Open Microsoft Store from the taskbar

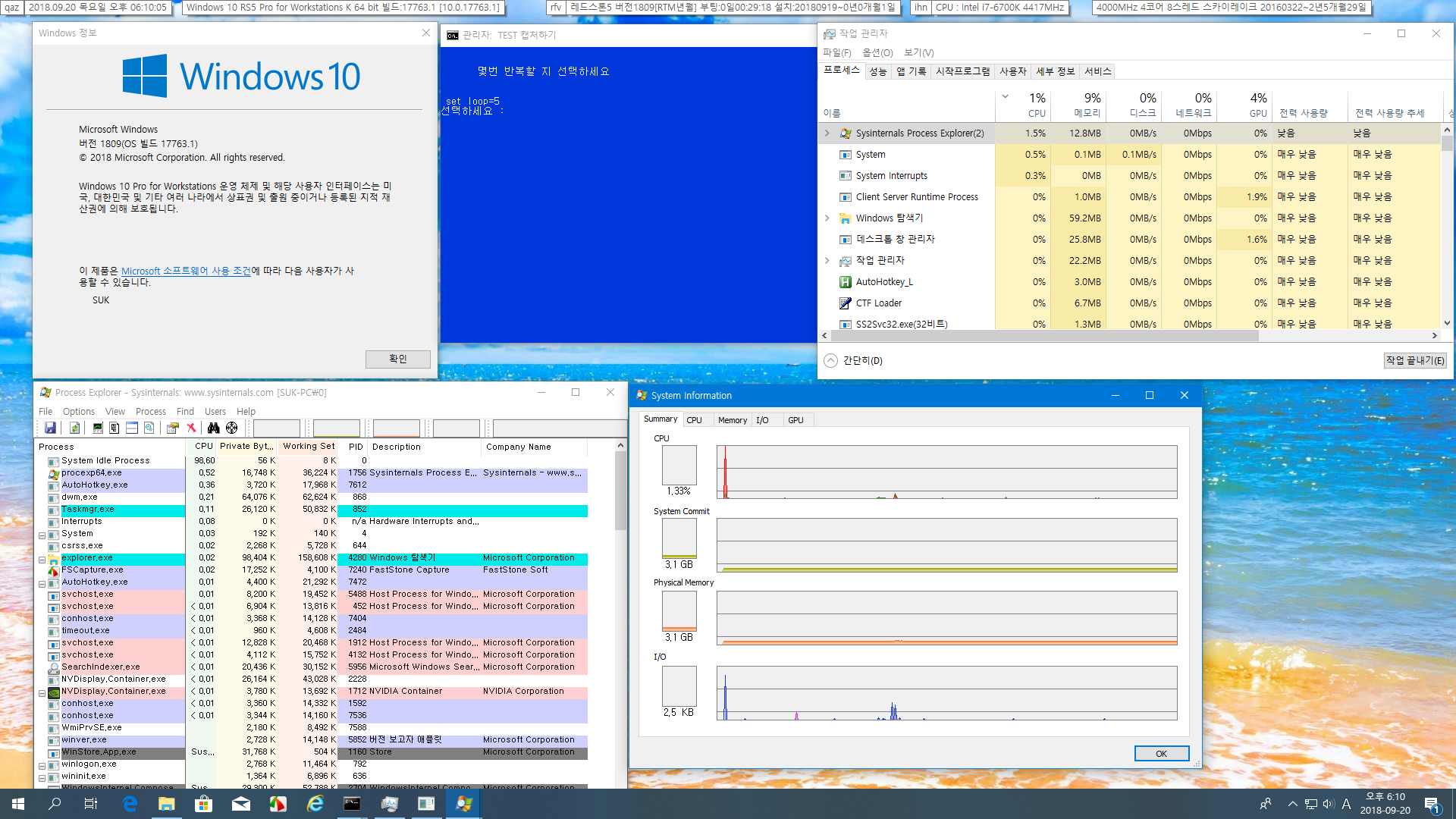pos(204,804)
